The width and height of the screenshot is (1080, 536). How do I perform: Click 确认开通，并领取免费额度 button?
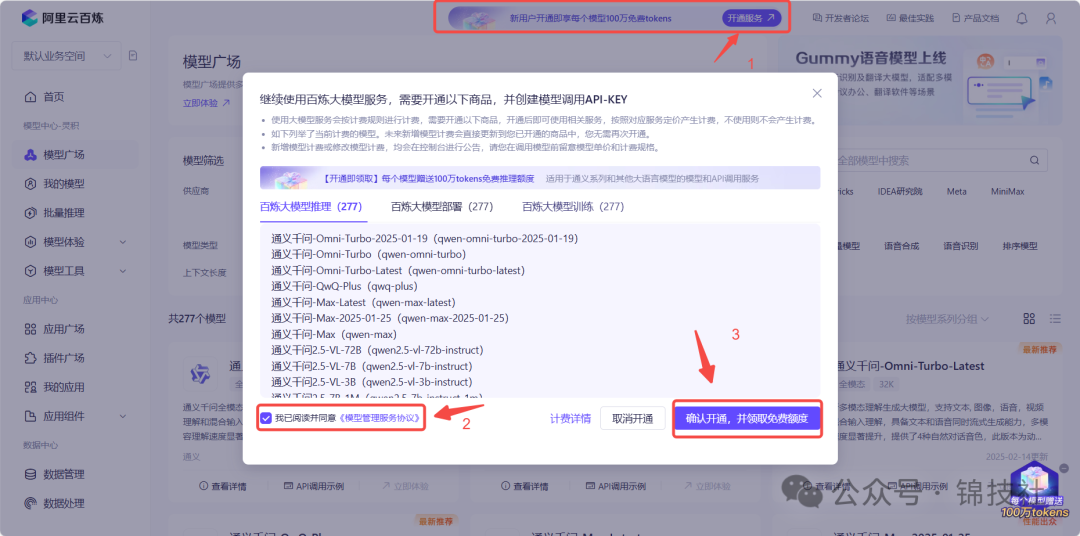click(747, 418)
